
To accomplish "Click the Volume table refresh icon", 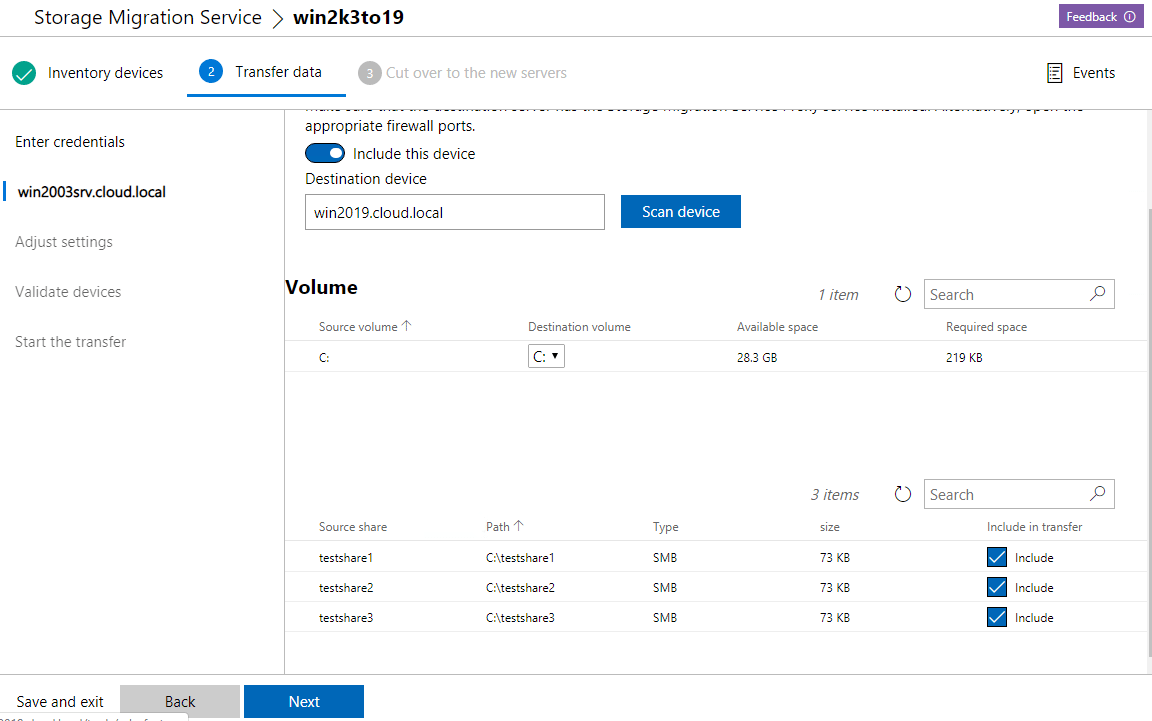I will [903, 295].
